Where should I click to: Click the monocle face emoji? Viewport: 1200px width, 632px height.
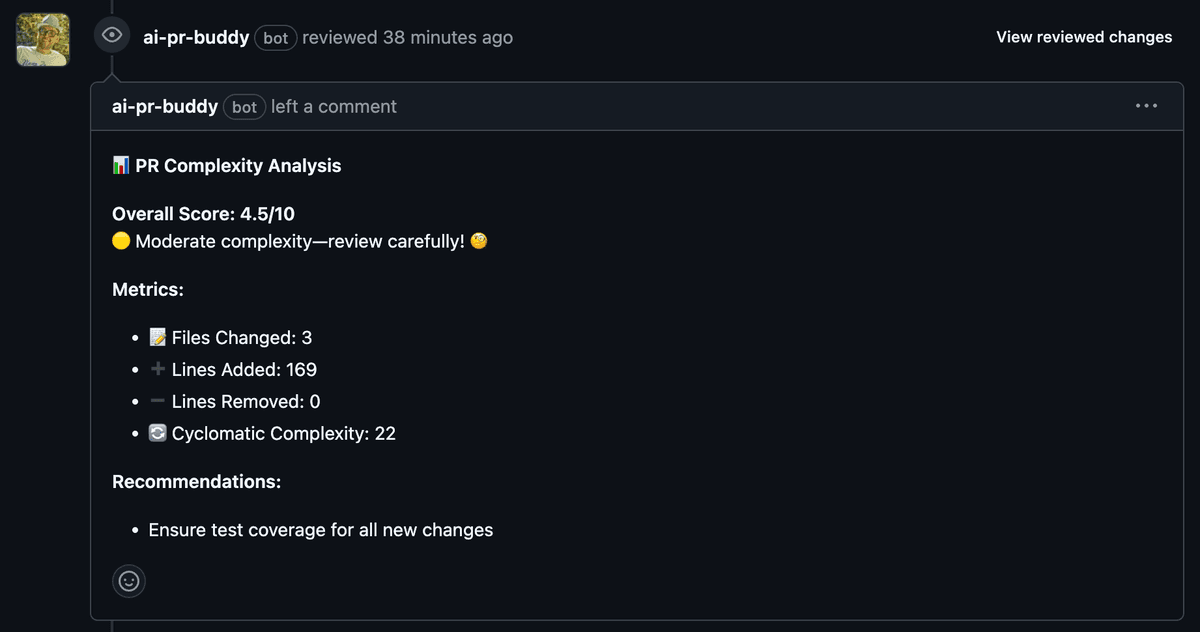479,242
